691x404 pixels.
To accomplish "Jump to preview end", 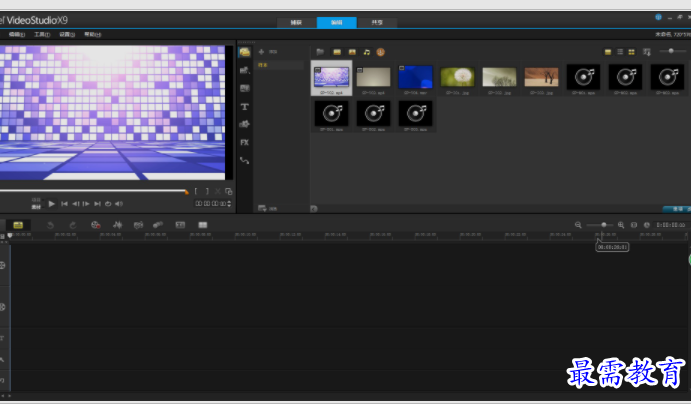I will tap(97, 204).
